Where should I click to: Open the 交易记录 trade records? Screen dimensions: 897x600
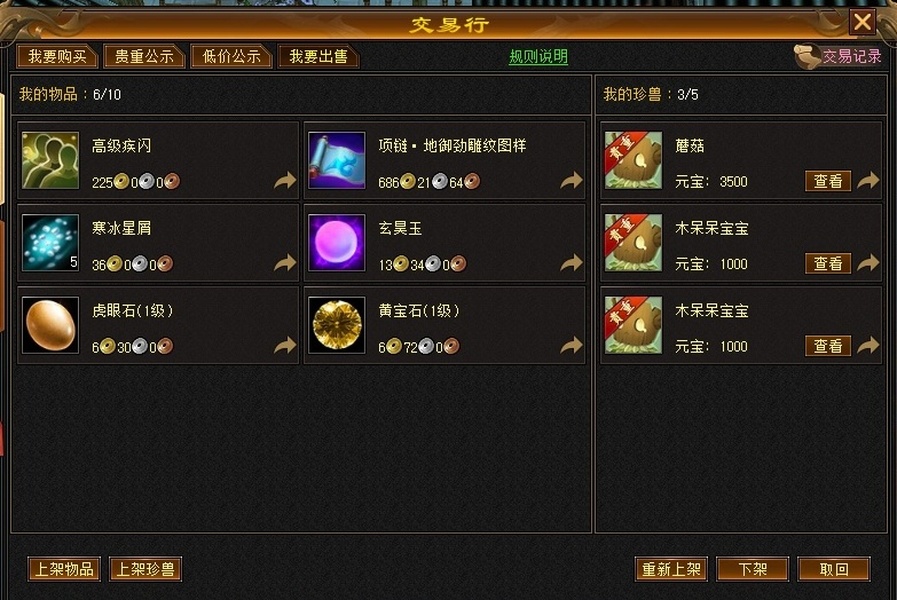838,56
